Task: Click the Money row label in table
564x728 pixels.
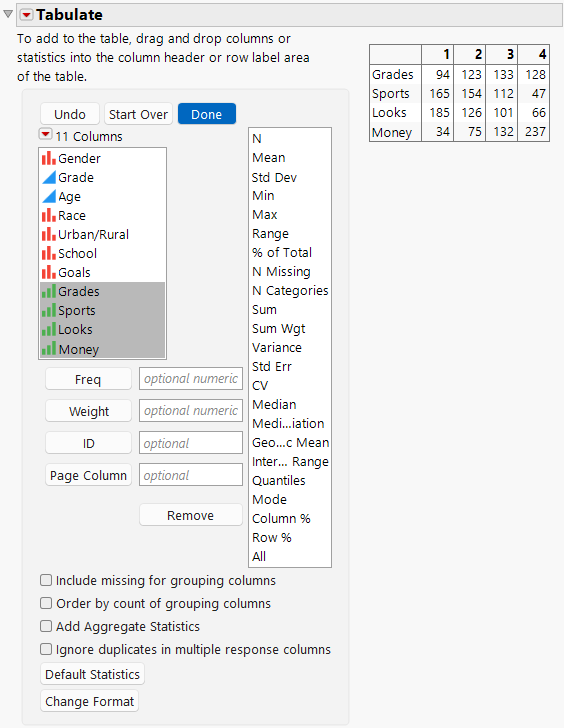Action: (392, 132)
